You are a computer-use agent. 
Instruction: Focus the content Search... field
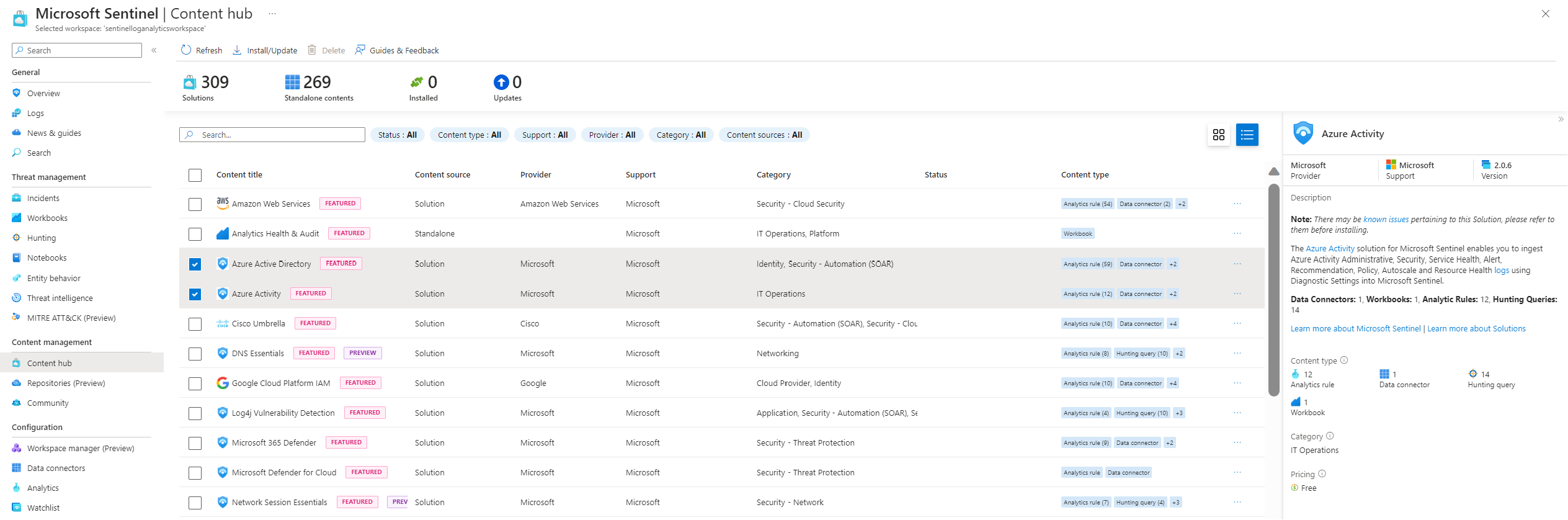point(272,135)
